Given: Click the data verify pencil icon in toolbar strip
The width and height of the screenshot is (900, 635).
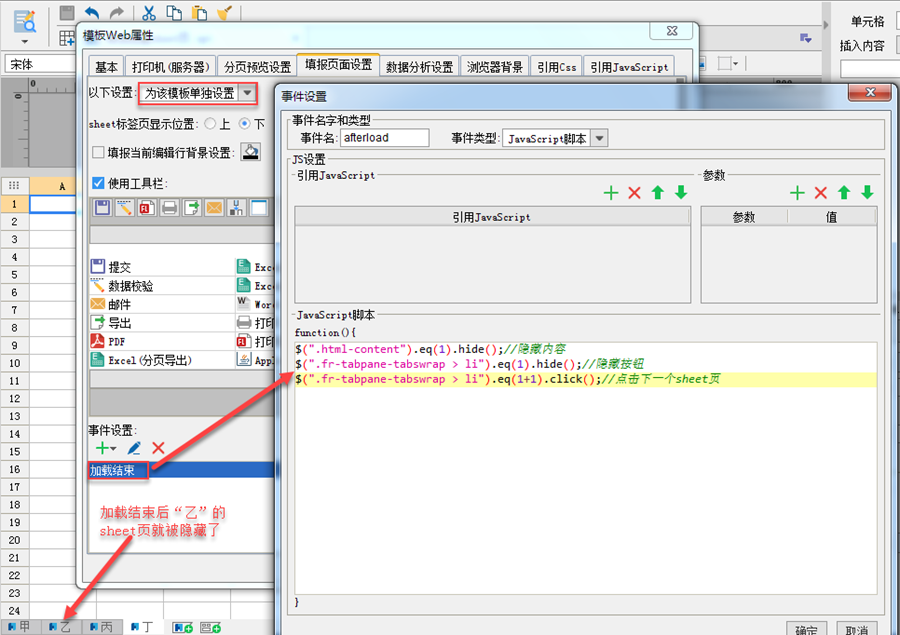Looking at the screenshot, I should (125, 207).
